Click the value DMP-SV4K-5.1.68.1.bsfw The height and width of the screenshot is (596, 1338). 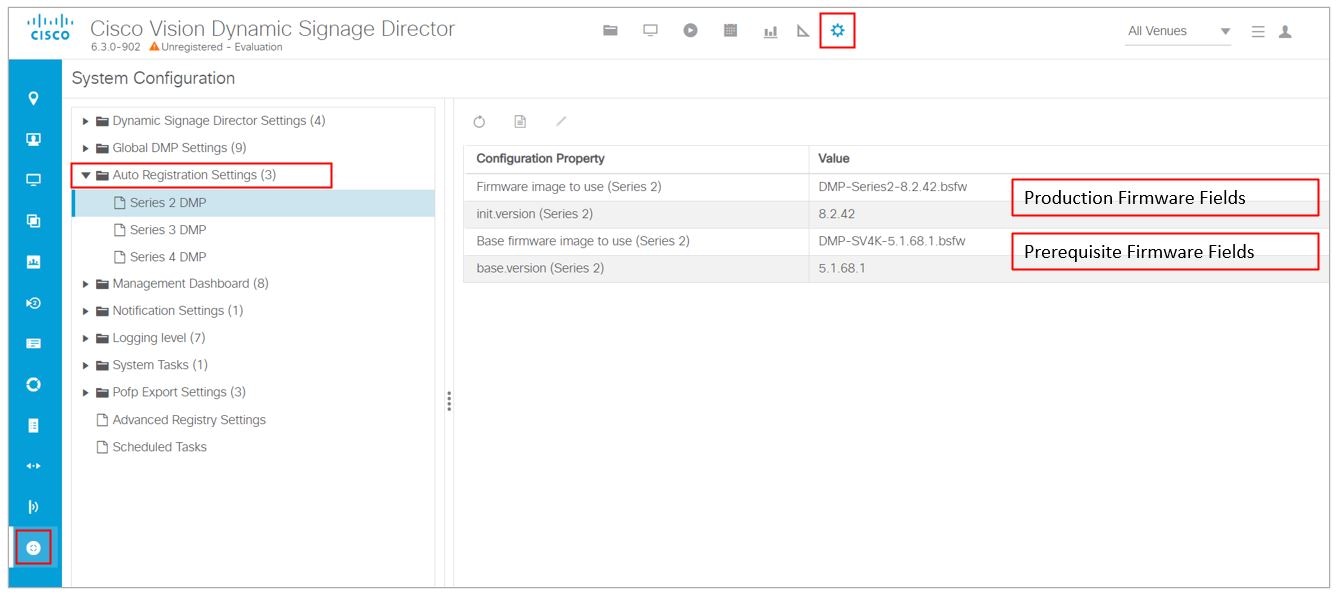[893, 241]
